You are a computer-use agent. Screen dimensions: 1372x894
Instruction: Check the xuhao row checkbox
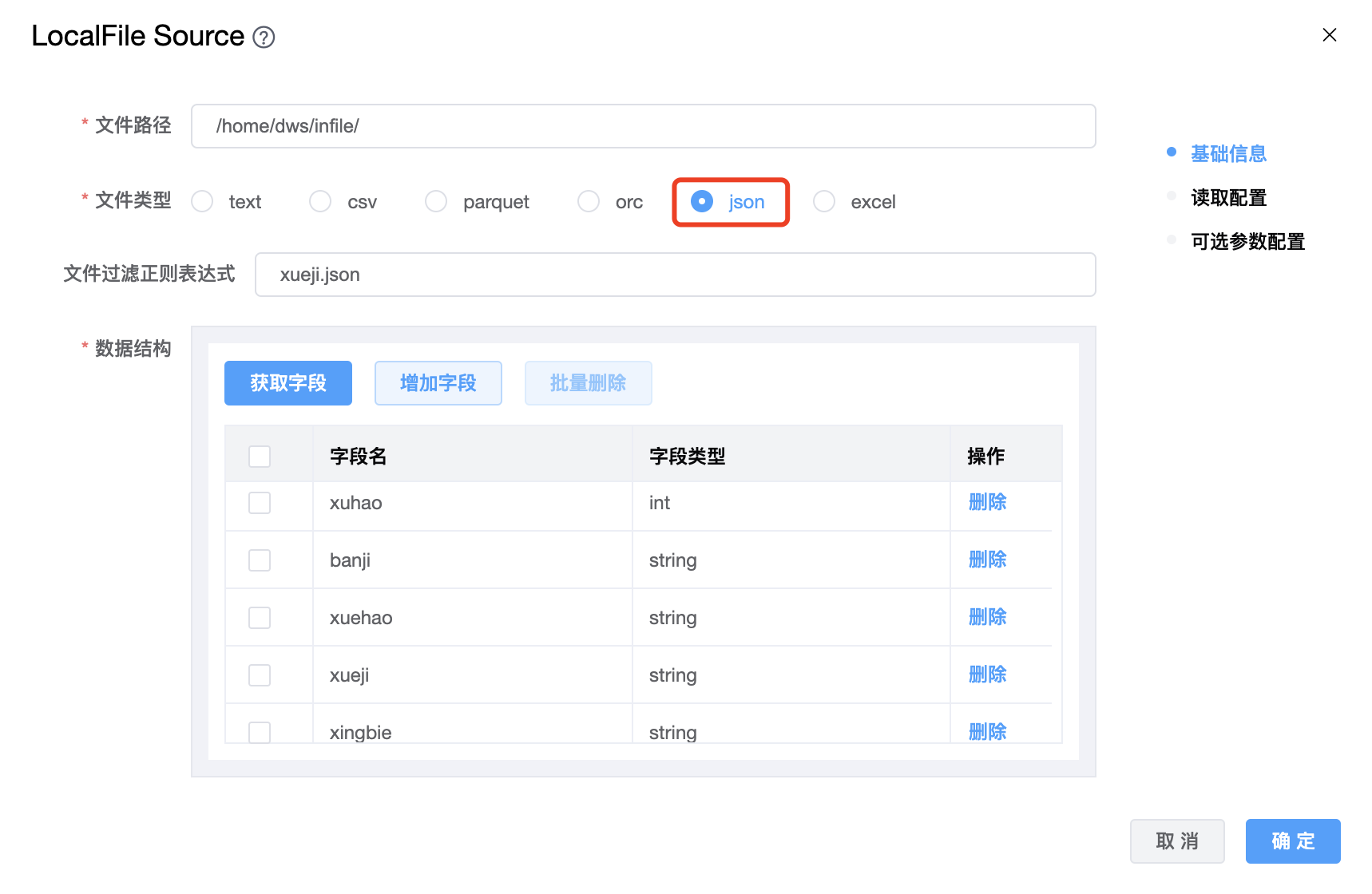point(260,503)
